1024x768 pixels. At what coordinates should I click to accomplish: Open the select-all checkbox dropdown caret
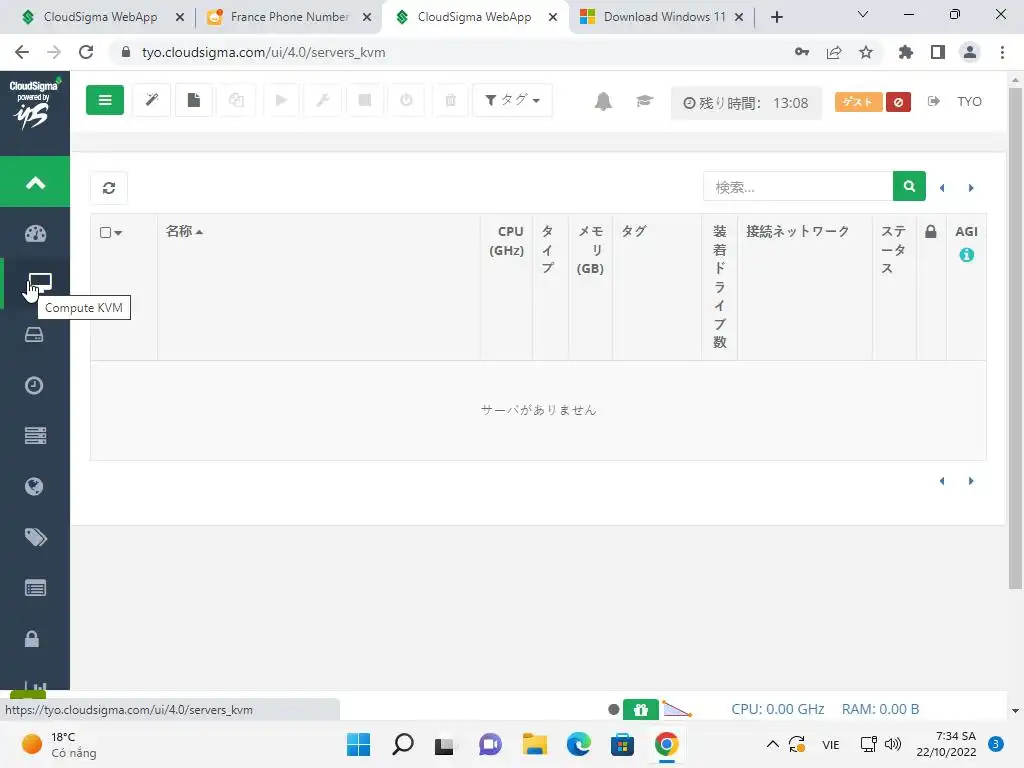[x=118, y=233]
